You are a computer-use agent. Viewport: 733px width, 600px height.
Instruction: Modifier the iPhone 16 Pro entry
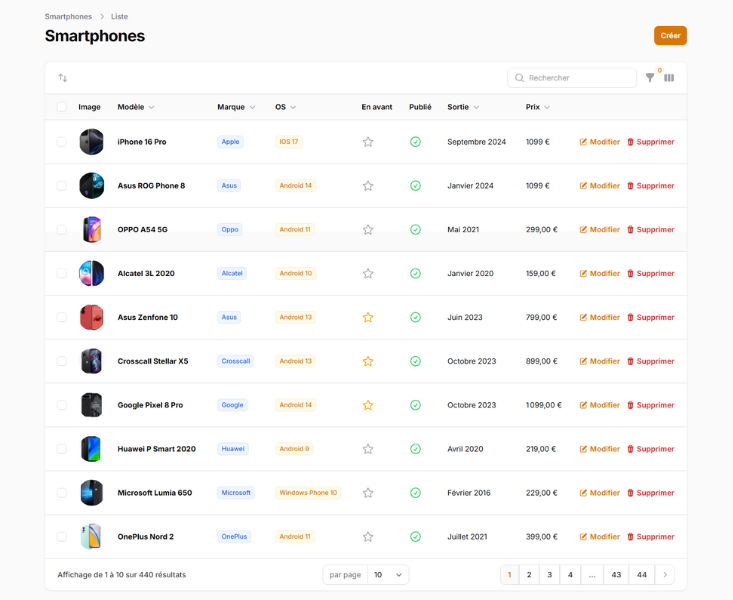[599, 142]
